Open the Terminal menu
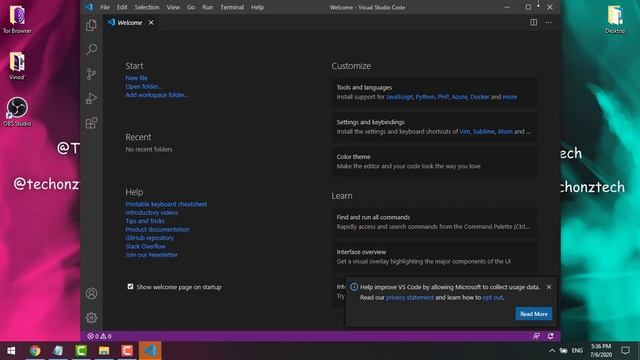The width and height of the screenshot is (640, 360). click(x=232, y=7)
